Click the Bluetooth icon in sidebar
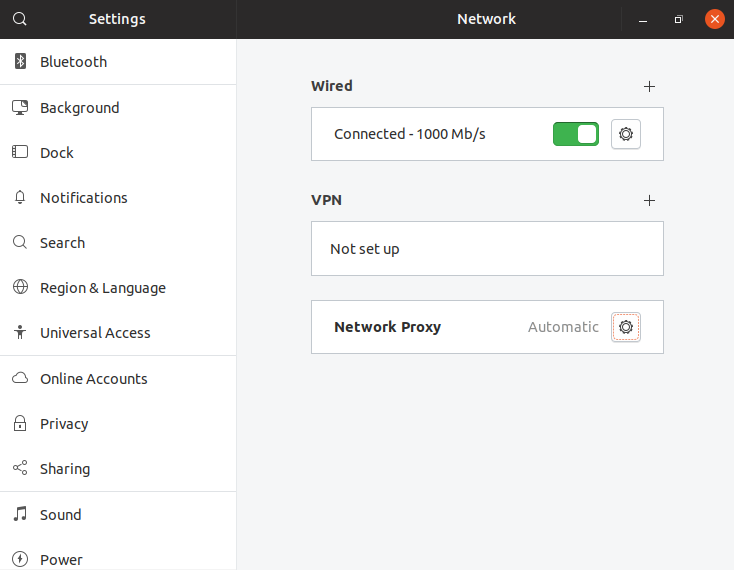 pyautogui.click(x=20, y=61)
